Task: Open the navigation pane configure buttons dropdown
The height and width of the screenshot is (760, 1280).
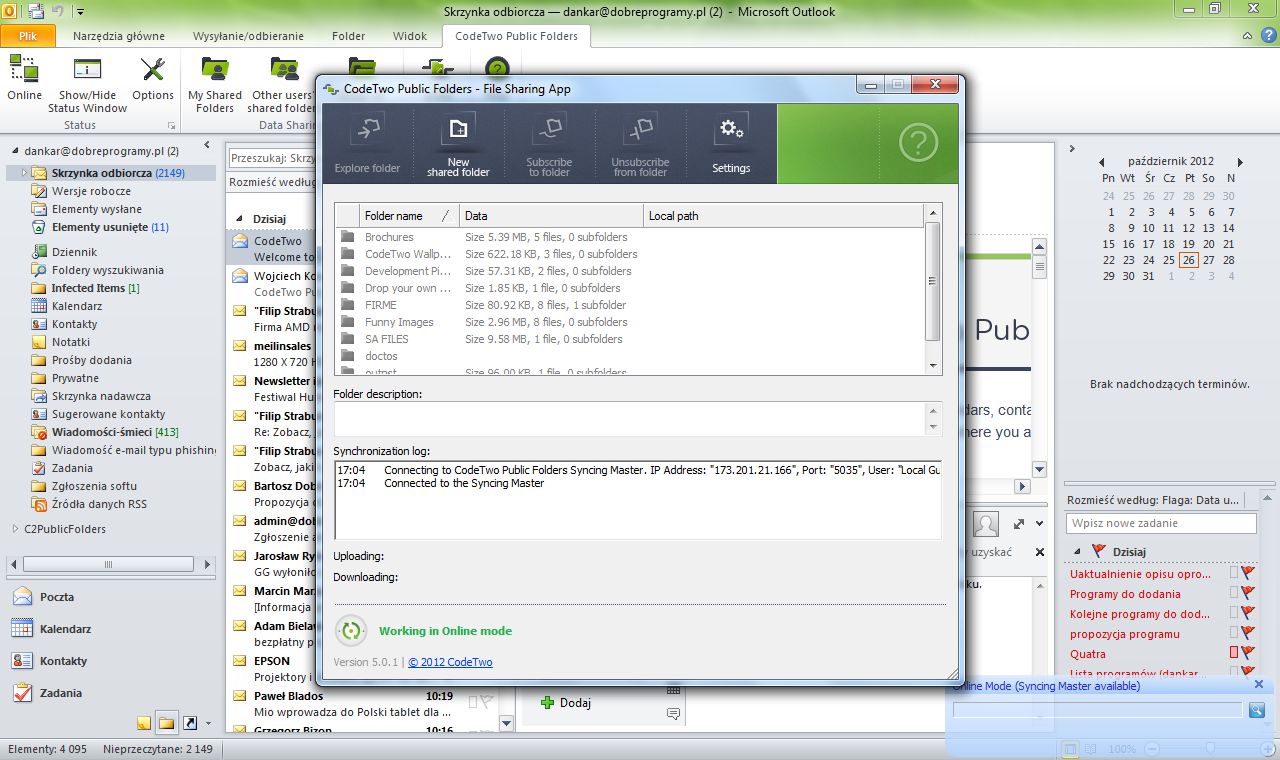Action: point(209,723)
